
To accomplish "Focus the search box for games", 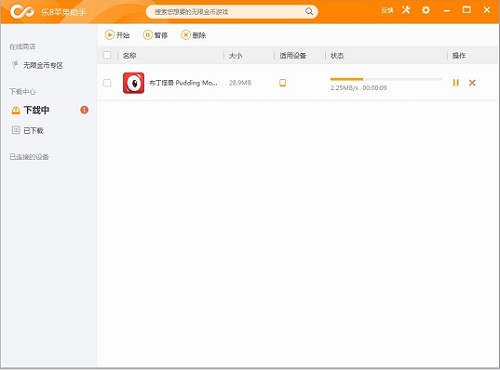I will [x=232, y=12].
